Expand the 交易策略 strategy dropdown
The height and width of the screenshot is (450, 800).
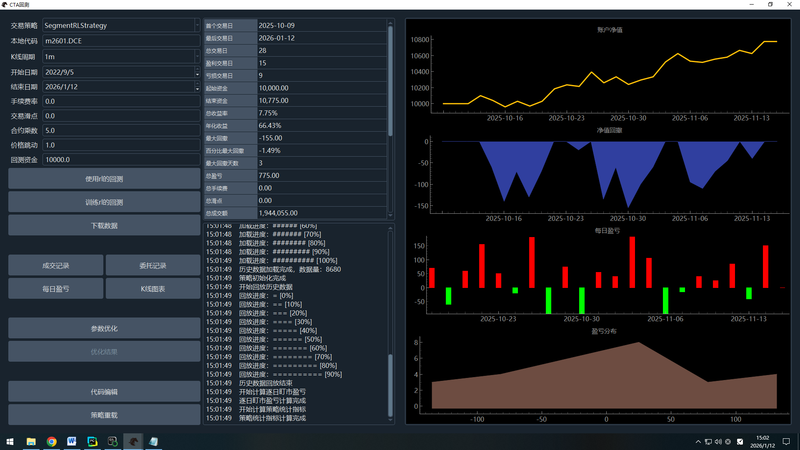point(196,25)
